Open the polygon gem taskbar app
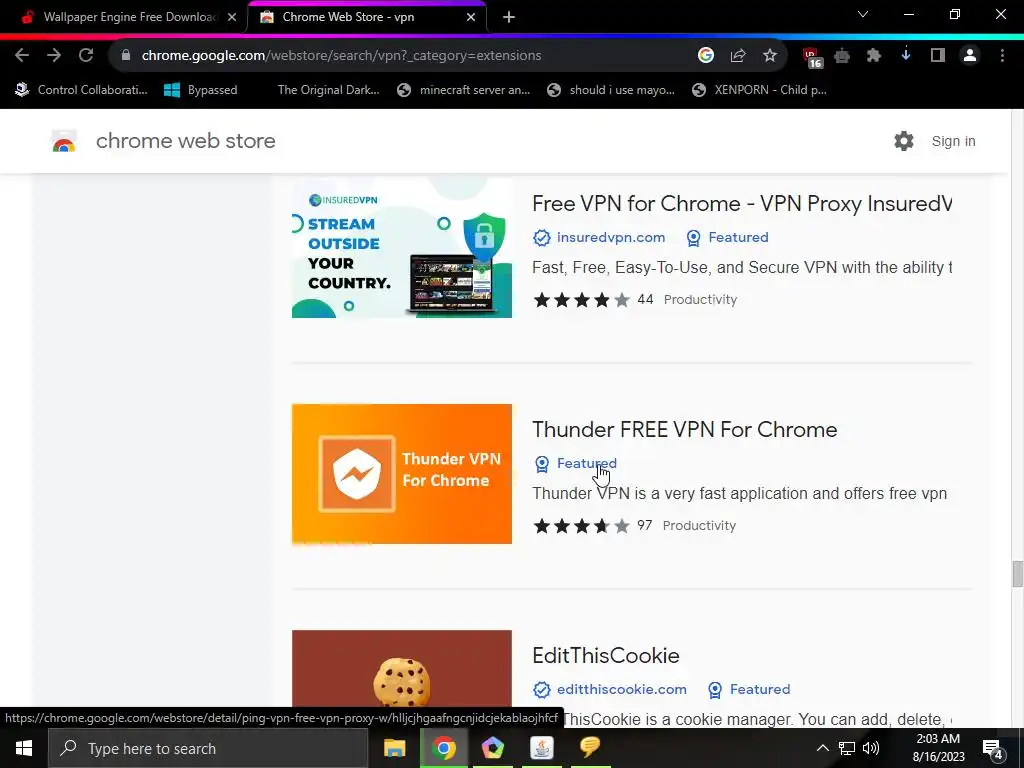Viewport: 1024px width, 768px height. [x=492, y=748]
